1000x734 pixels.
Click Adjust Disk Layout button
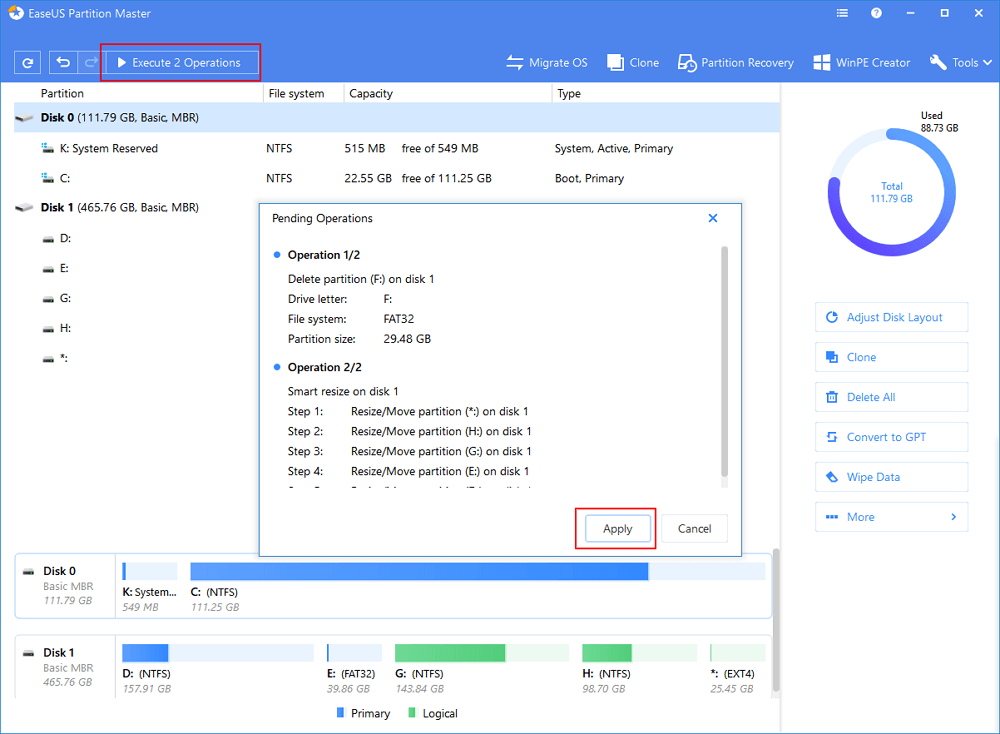pos(891,318)
